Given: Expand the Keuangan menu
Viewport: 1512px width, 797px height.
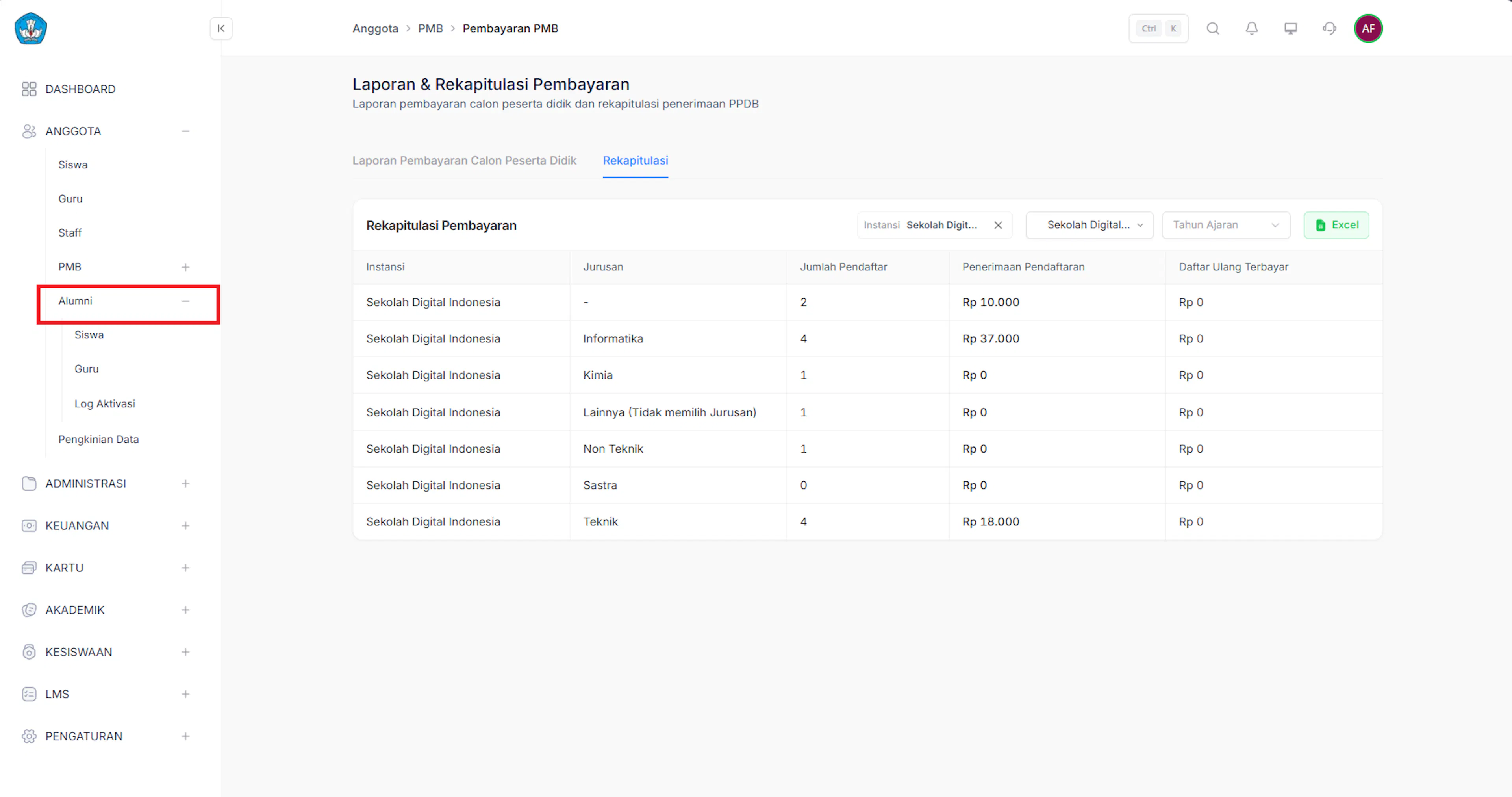Looking at the screenshot, I should point(185,525).
